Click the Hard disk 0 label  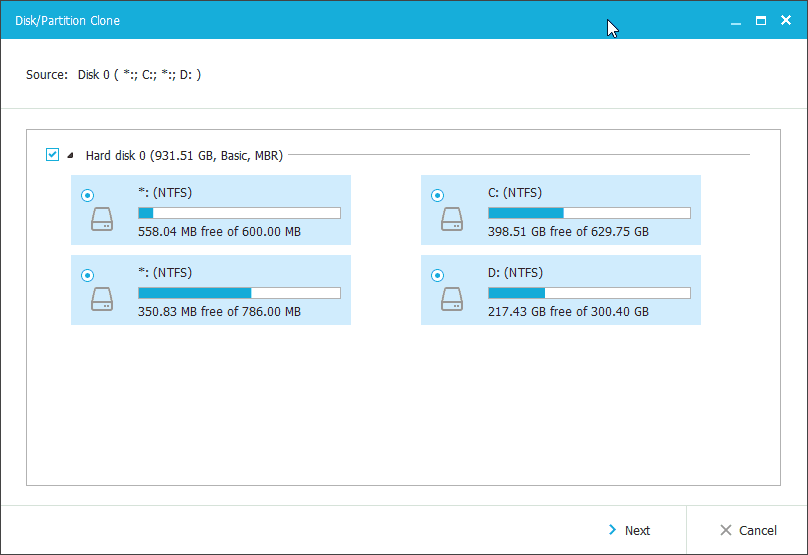click(184, 155)
